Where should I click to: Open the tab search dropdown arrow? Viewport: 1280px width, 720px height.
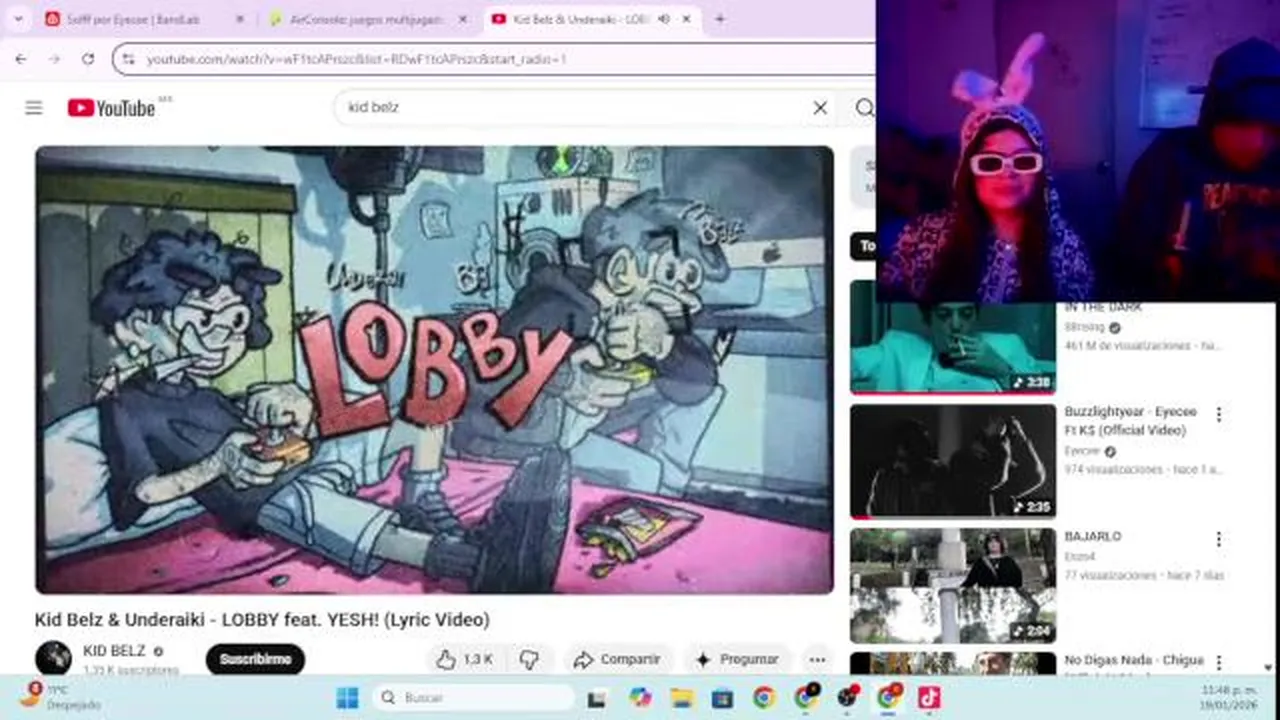(x=17, y=19)
